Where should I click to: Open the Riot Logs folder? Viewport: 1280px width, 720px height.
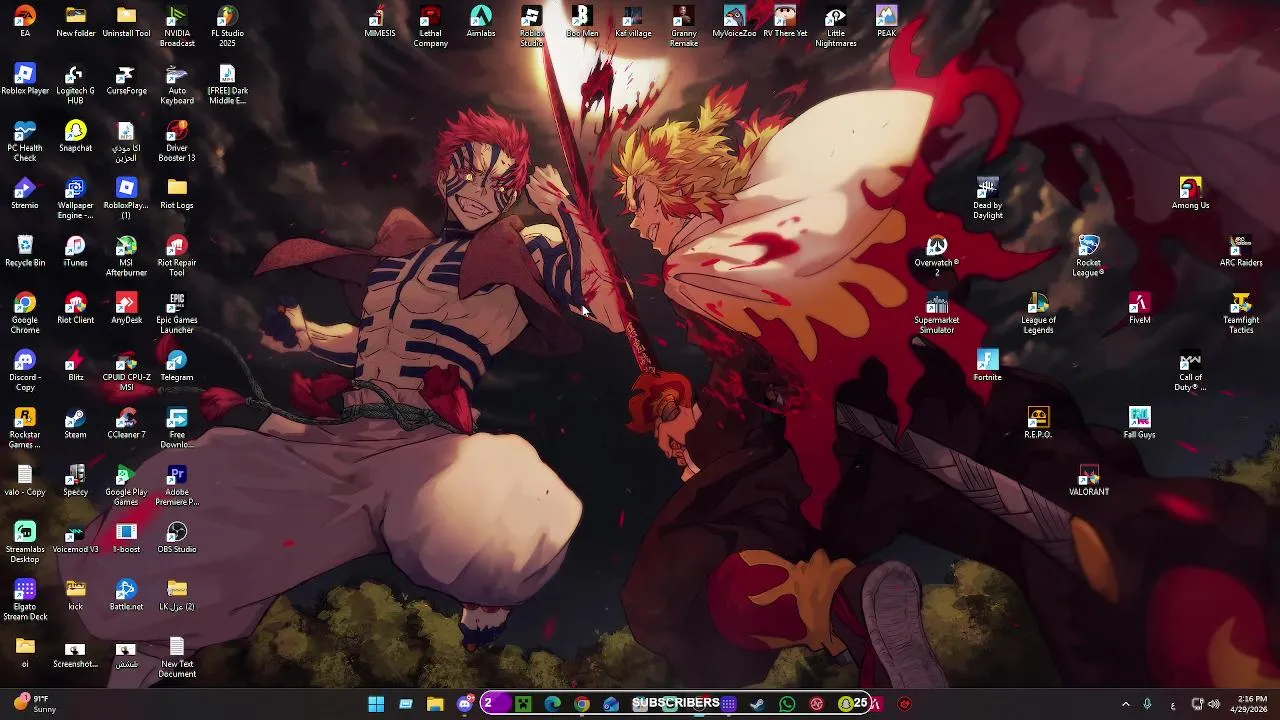coord(177,194)
